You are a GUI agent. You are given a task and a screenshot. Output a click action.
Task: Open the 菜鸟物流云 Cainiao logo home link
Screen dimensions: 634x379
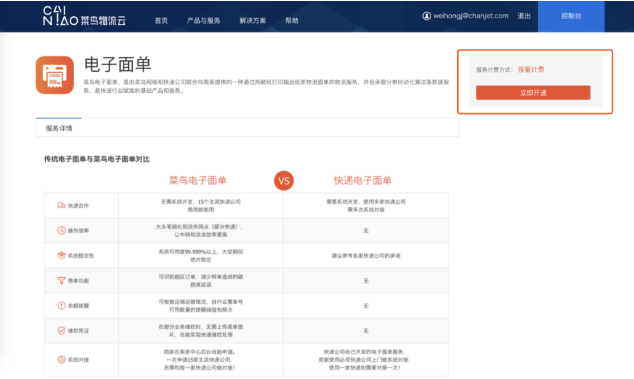[84, 16]
